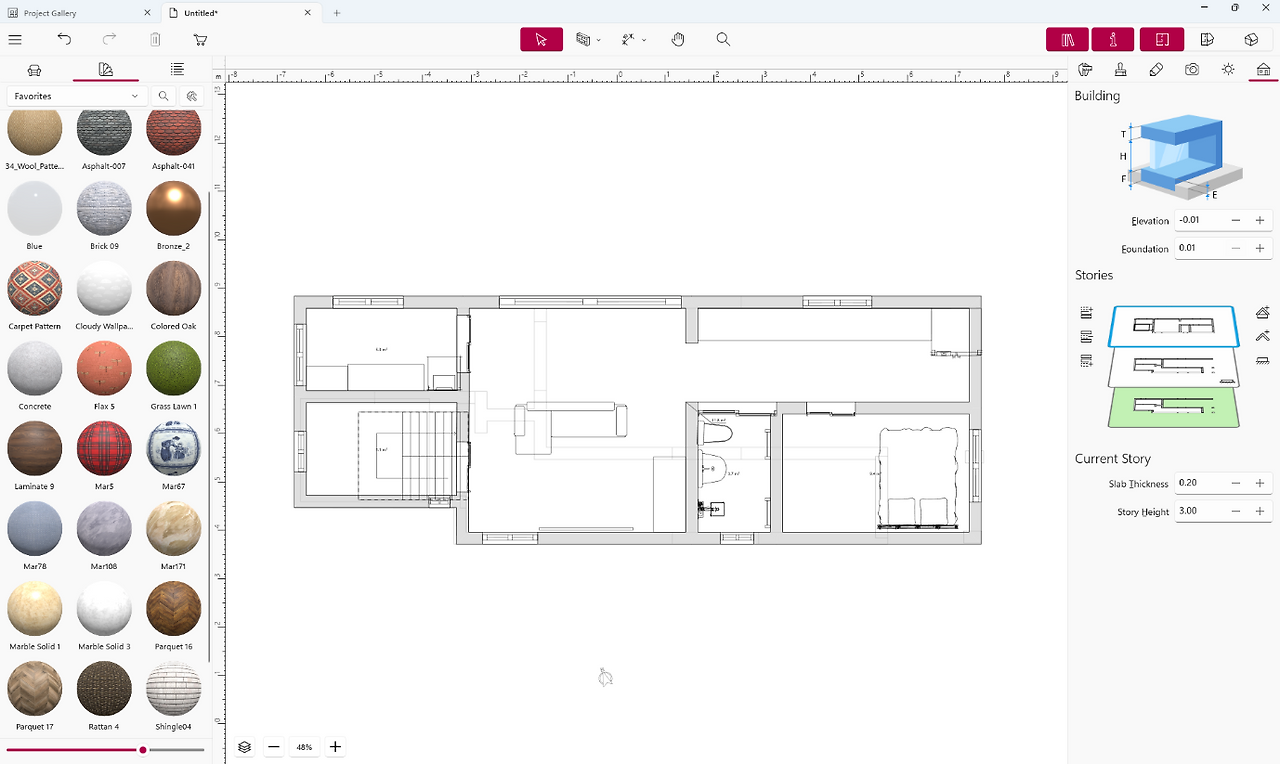Activate the Zoom magnifier tool

point(723,39)
